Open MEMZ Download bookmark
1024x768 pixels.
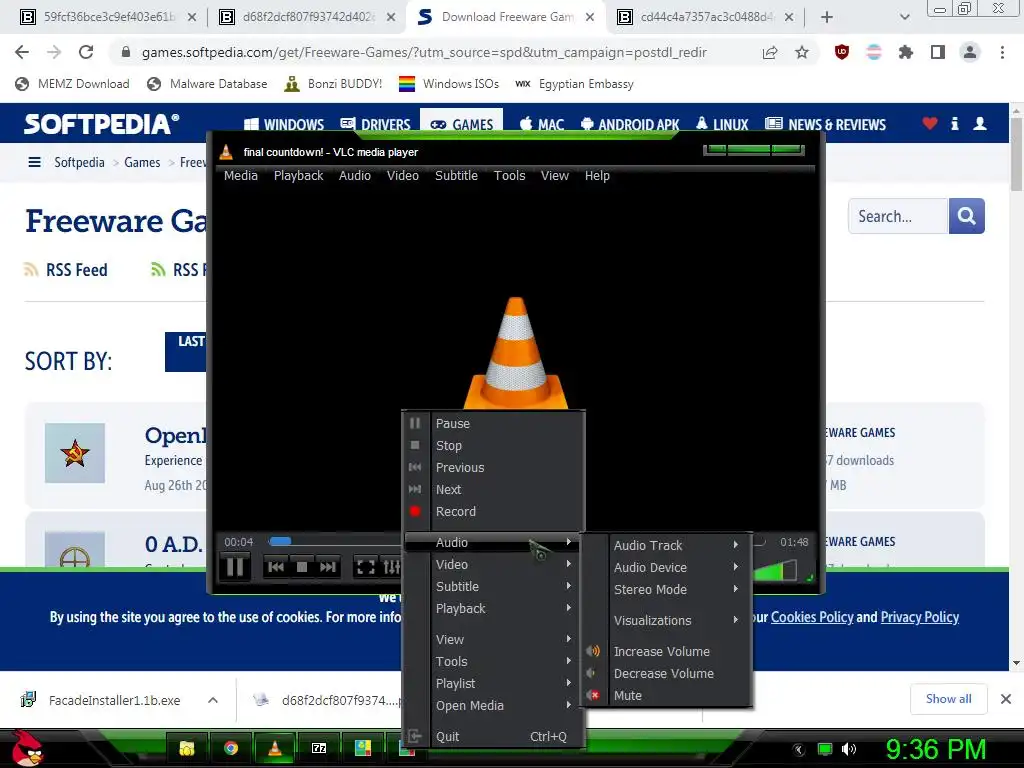click(72, 84)
